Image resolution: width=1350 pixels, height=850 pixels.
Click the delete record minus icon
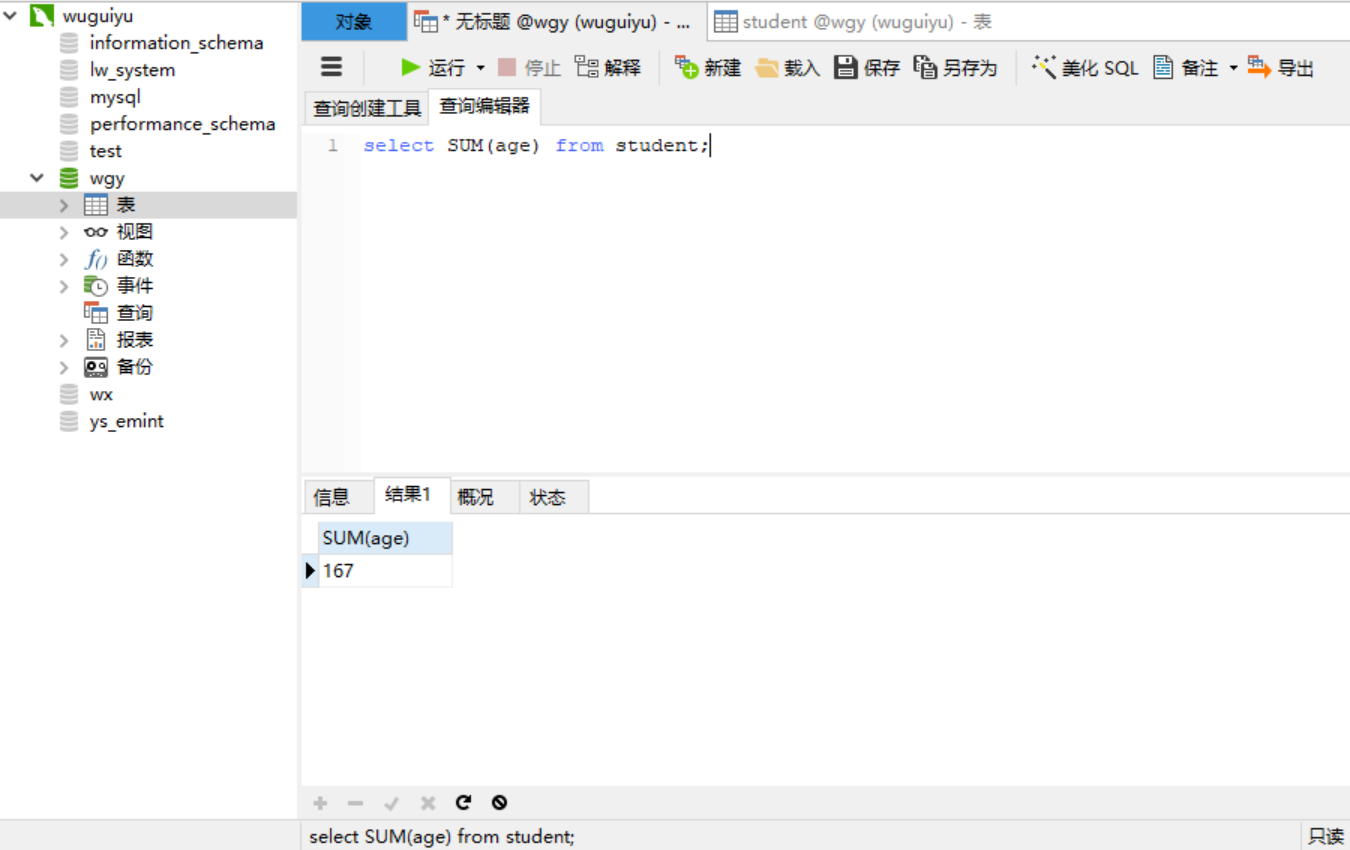coord(355,803)
